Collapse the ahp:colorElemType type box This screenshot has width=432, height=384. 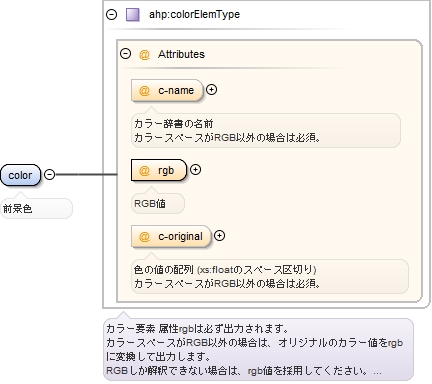pyautogui.click(x=111, y=14)
